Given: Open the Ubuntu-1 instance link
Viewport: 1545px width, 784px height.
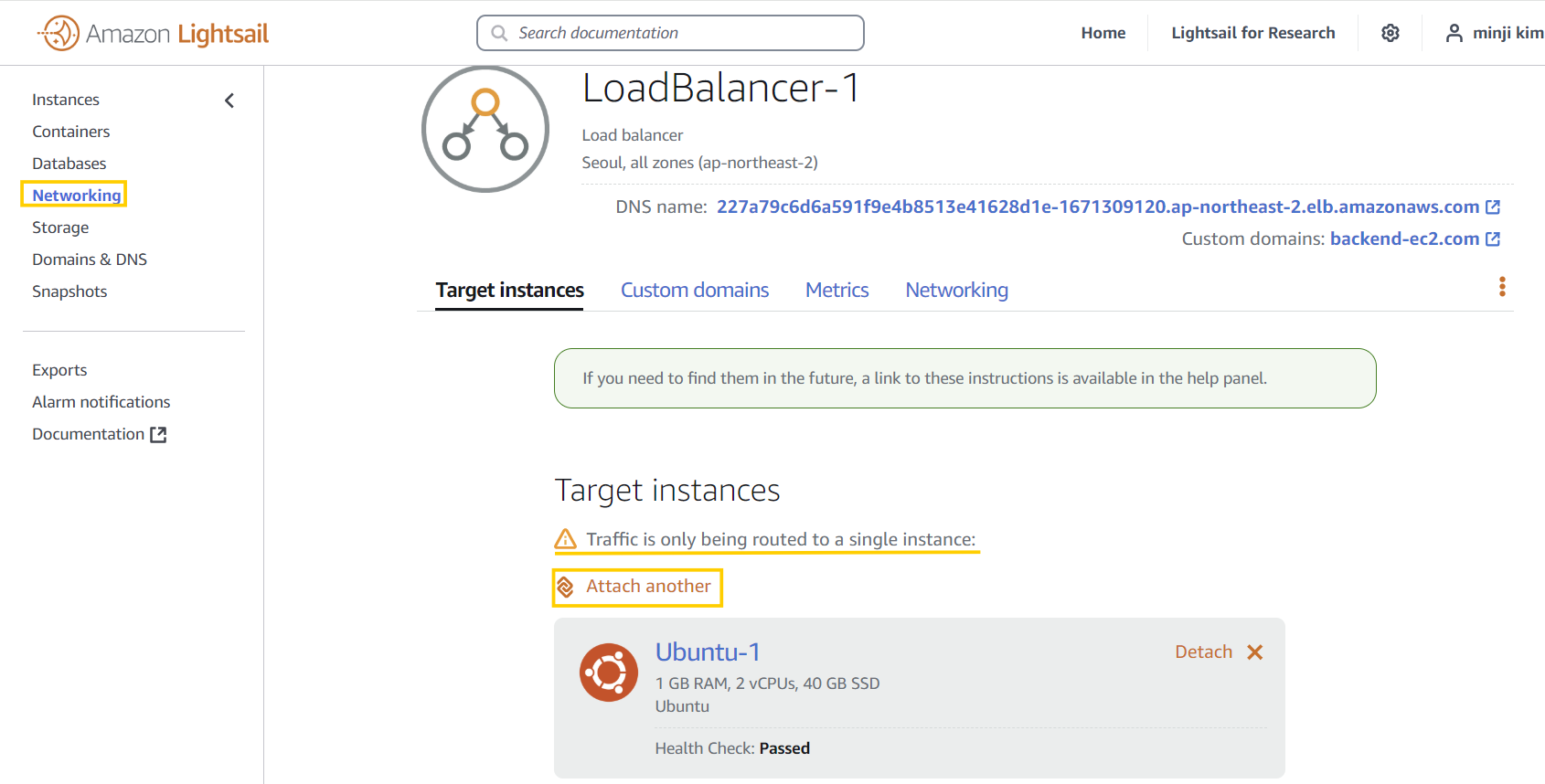Looking at the screenshot, I should (x=708, y=652).
